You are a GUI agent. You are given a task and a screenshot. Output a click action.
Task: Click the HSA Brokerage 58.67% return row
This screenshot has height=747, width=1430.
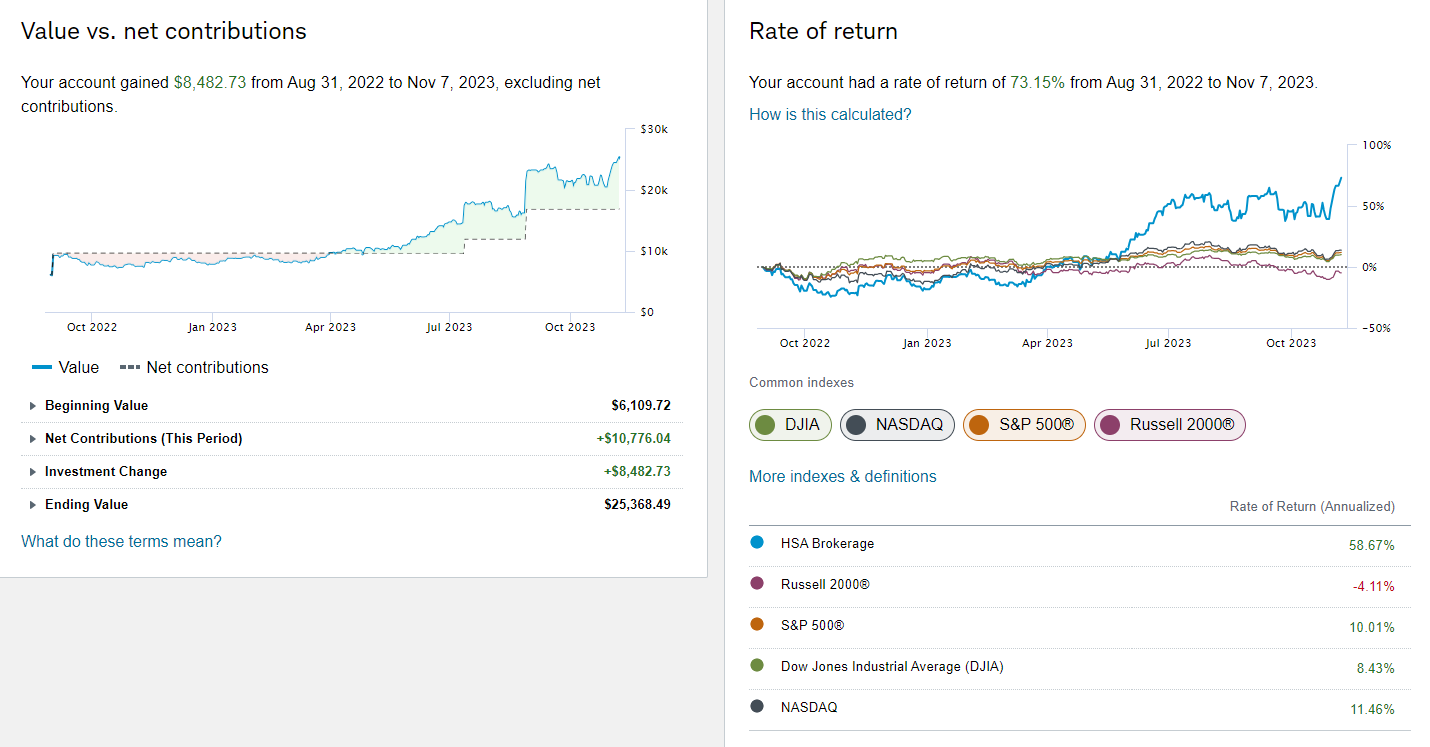pyautogui.click(x=1079, y=544)
